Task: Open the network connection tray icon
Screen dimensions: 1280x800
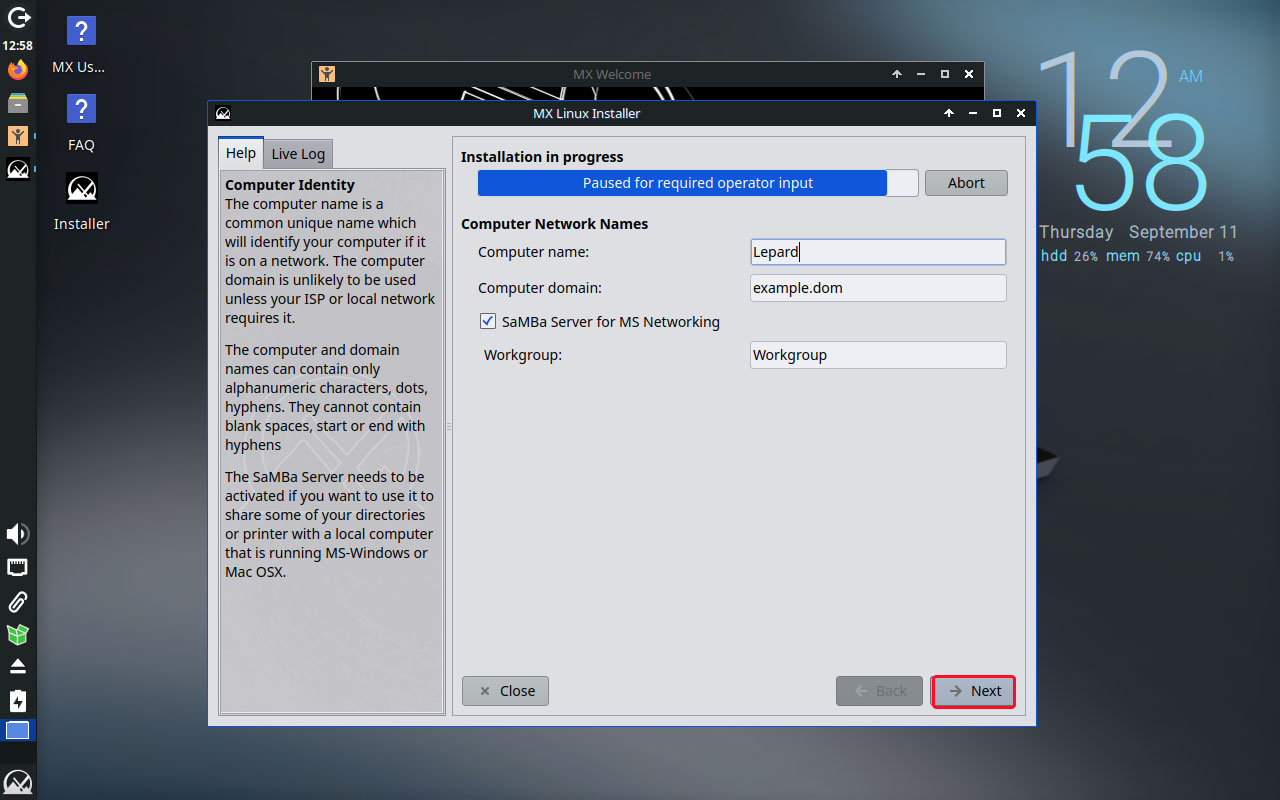Action: pyautogui.click(x=18, y=568)
